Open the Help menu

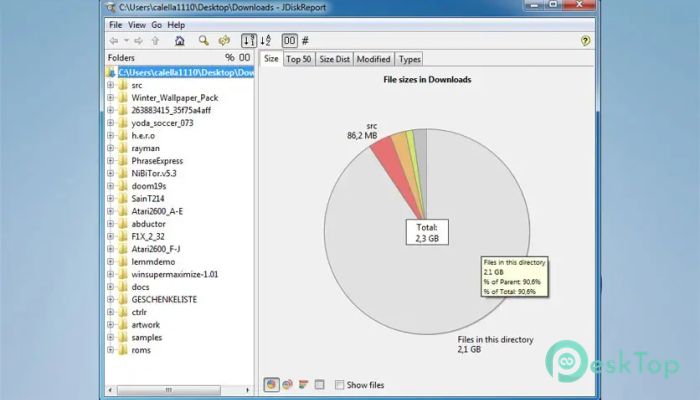(x=176, y=25)
